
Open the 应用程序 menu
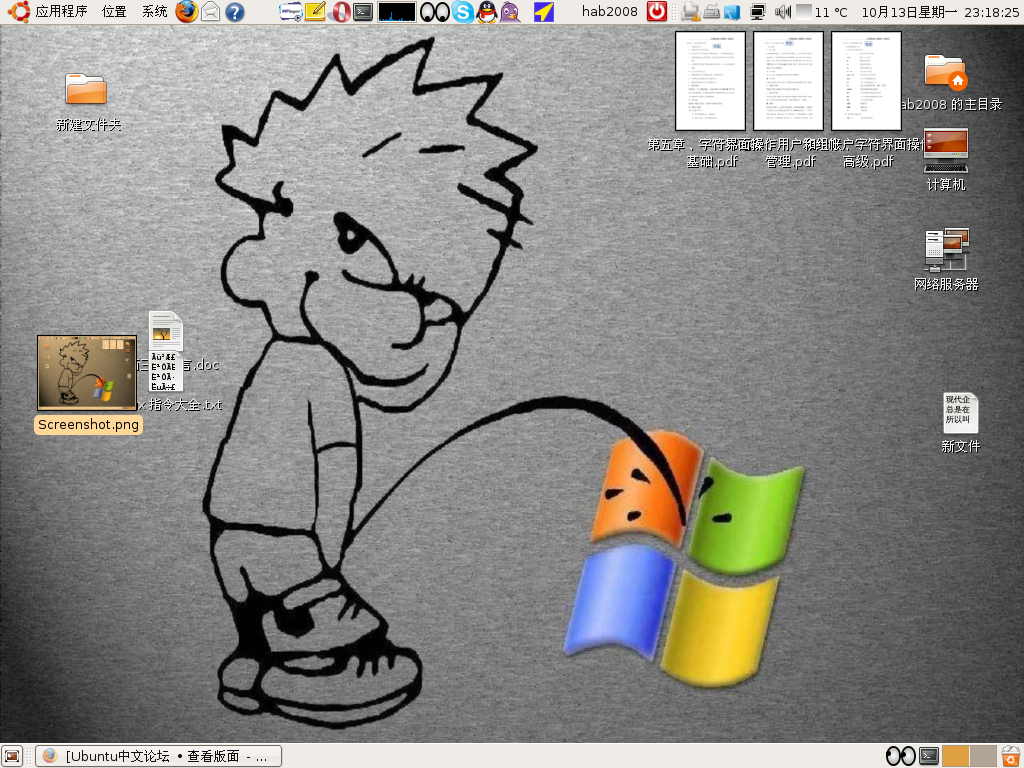pos(61,11)
